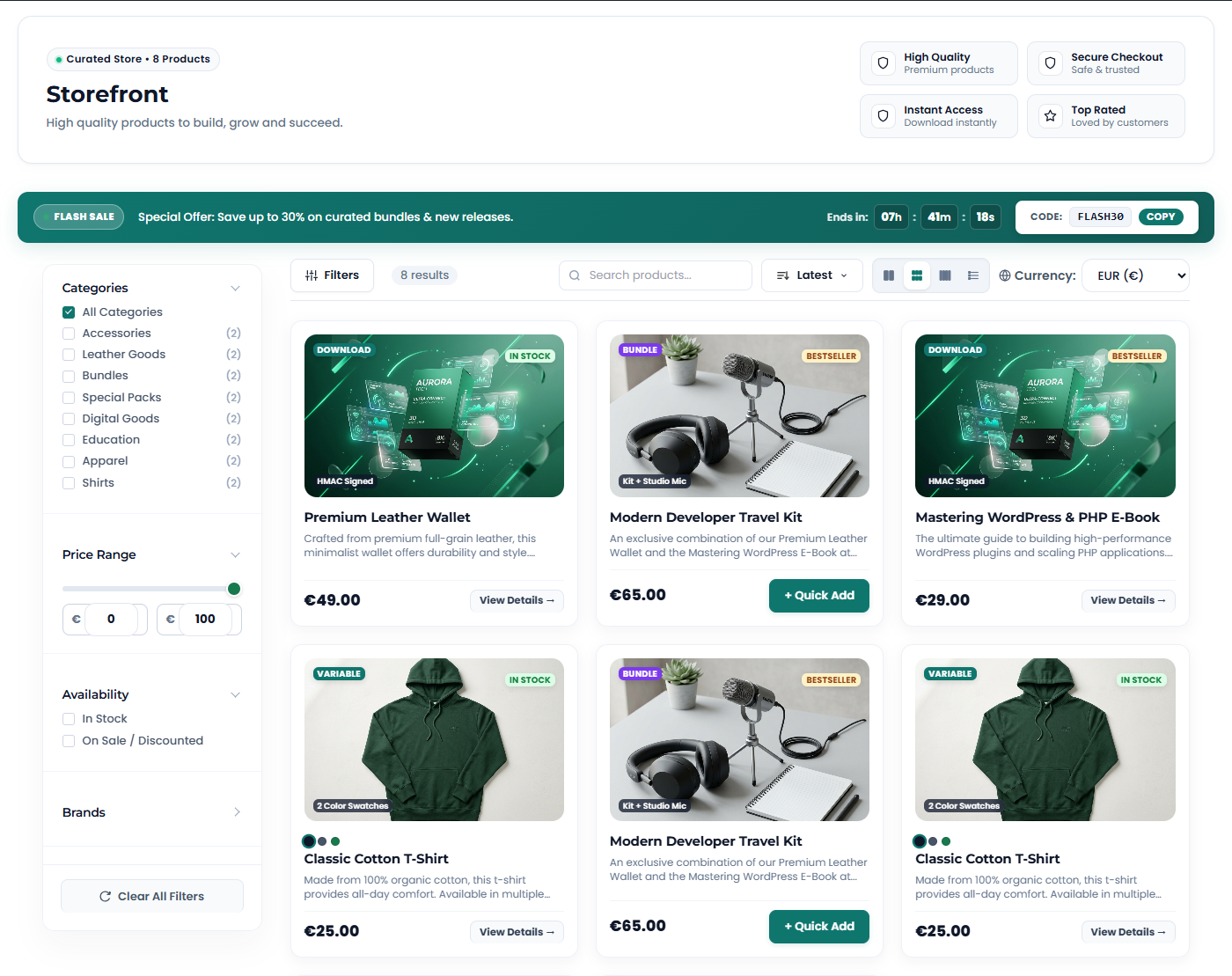The height and width of the screenshot is (976, 1232).
Task: Click the maximum price input showing 100
Action: (205, 619)
